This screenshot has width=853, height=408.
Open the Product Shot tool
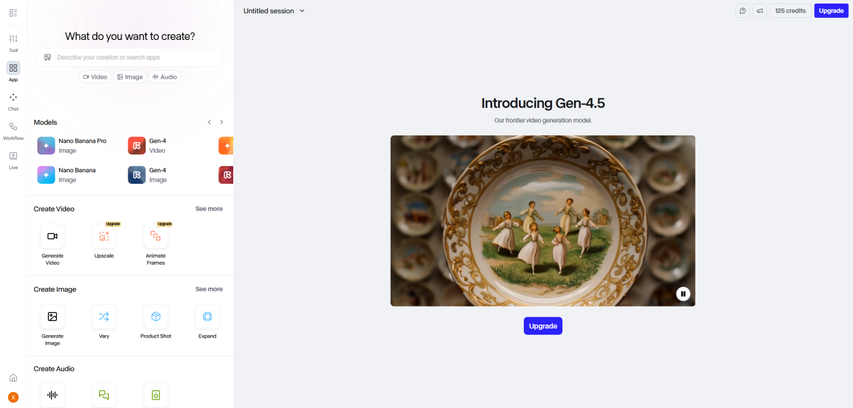pos(156,317)
